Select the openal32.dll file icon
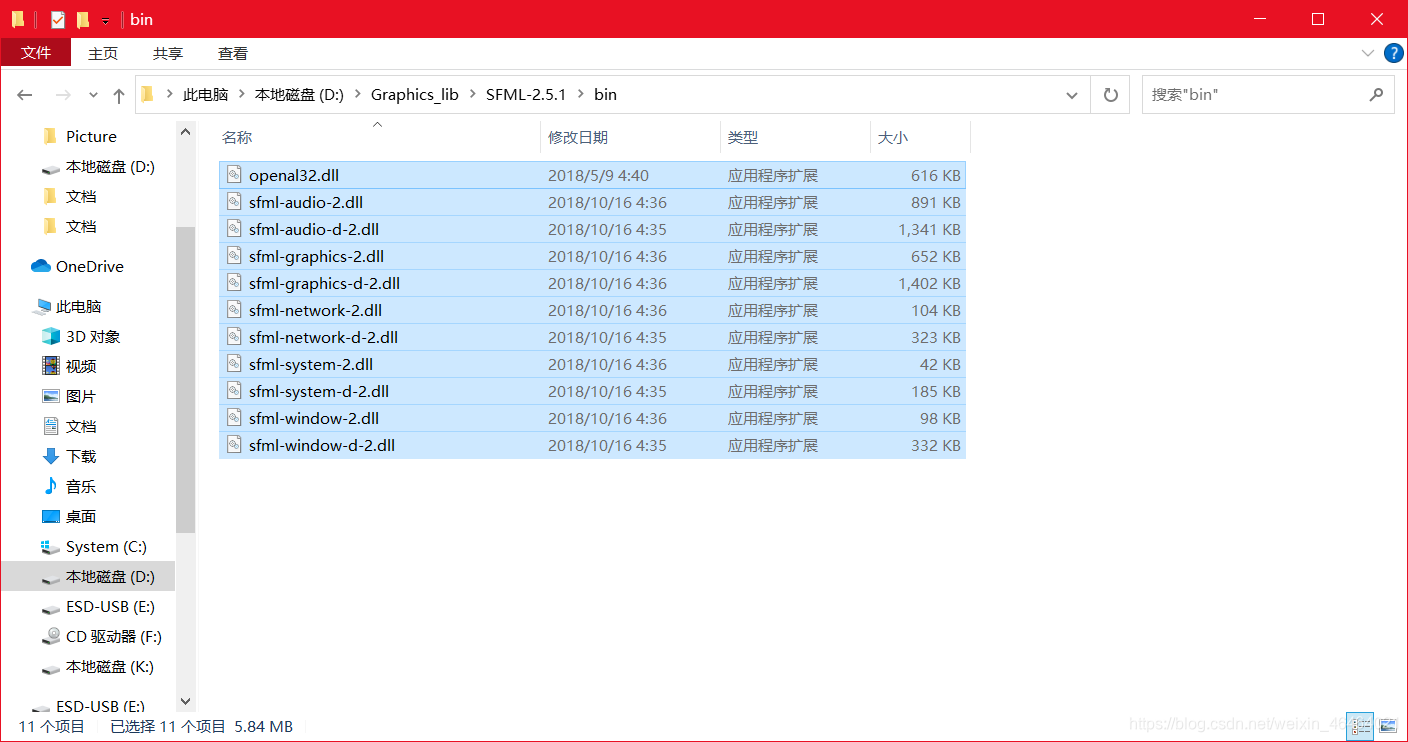This screenshot has height=742, width=1408. (x=234, y=175)
